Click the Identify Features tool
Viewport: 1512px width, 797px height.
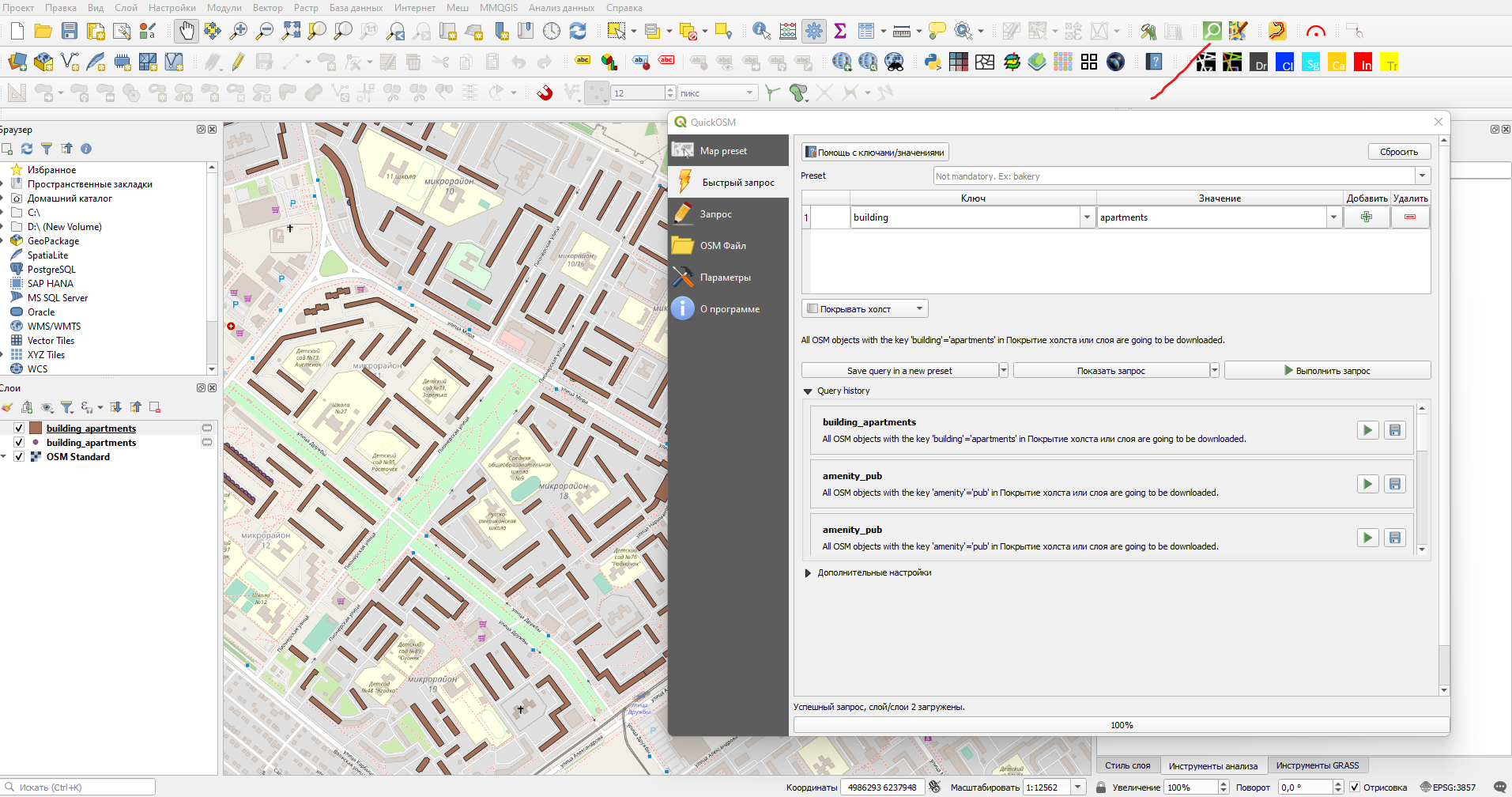pos(761,31)
